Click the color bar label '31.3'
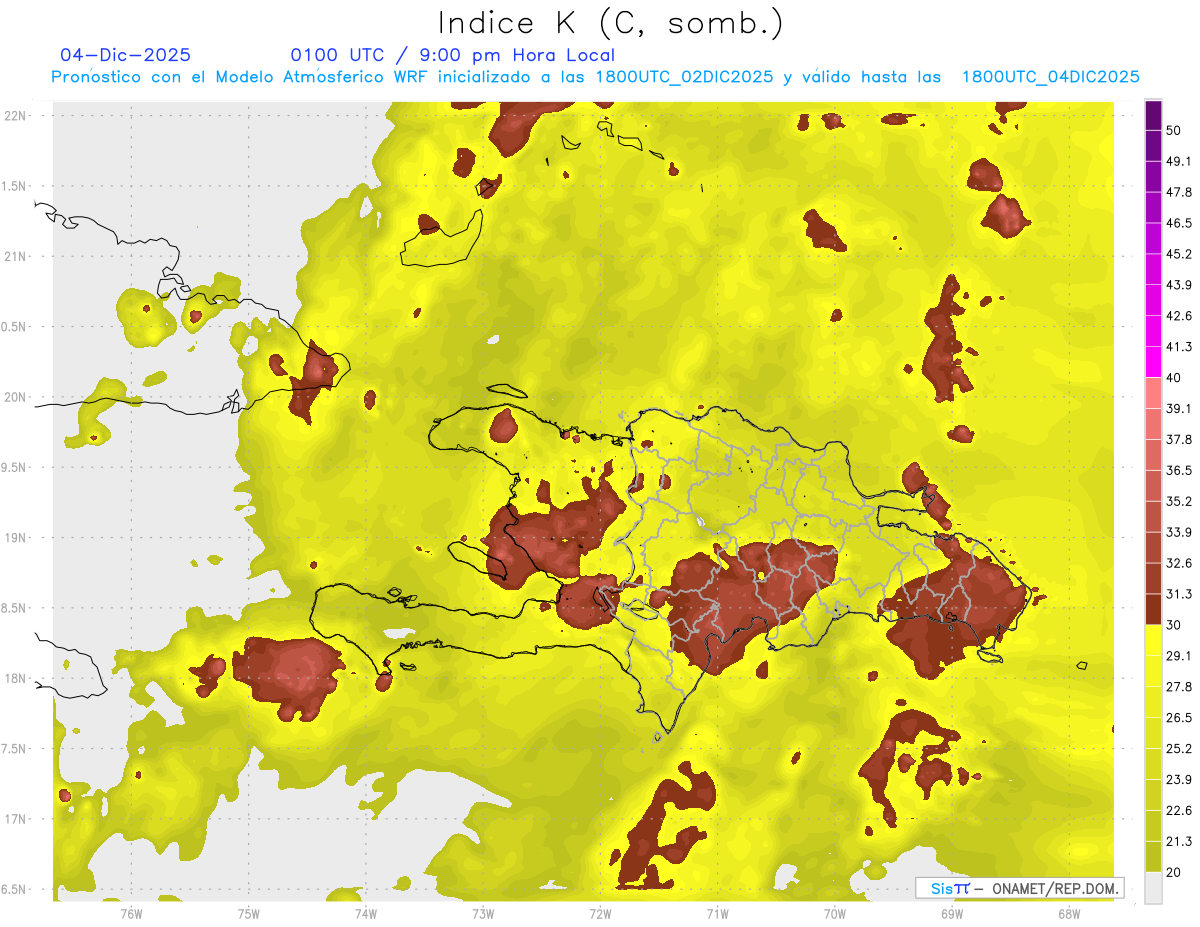Image resolution: width=1200 pixels, height=927 pixels. pyautogui.click(x=1179, y=594)
